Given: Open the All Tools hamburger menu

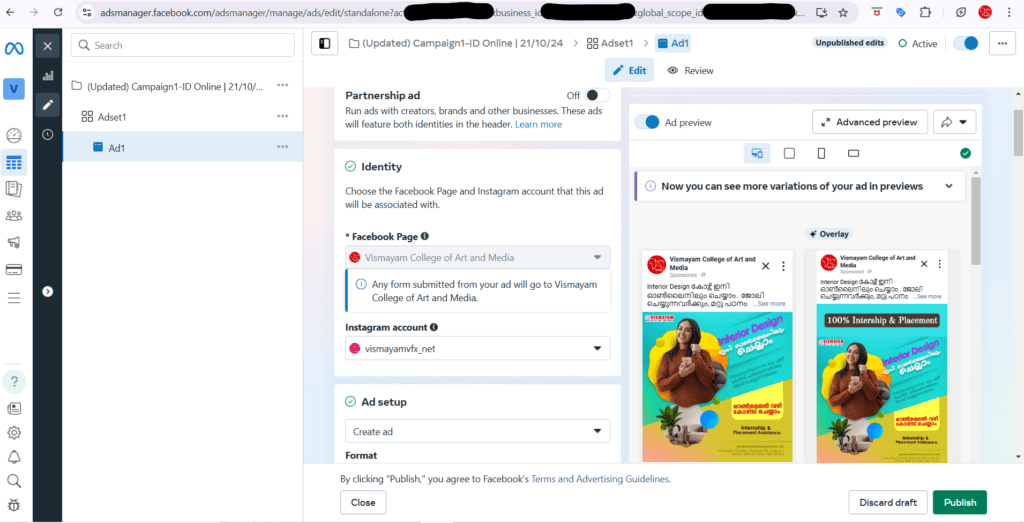Looking at the screenshot, I should pos(14,298).
